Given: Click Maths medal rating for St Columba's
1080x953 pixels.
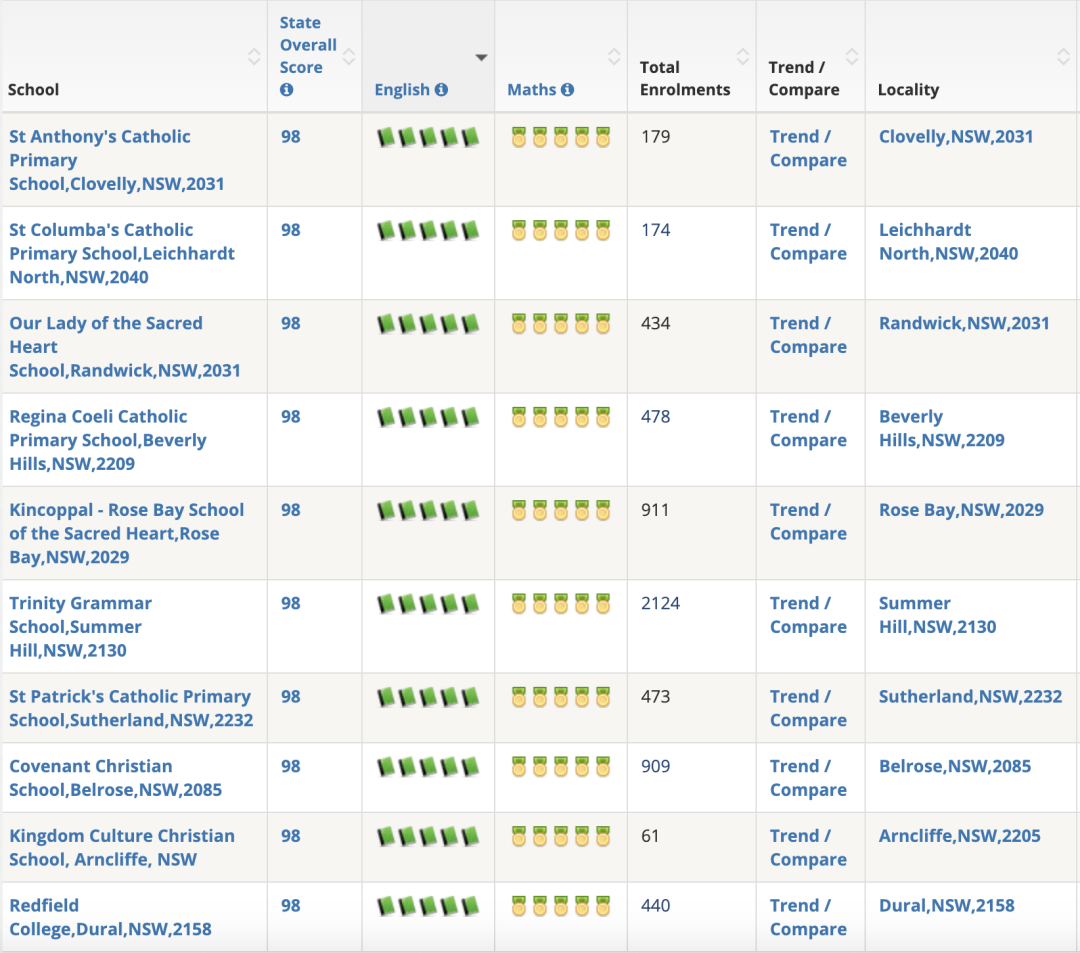Looking at the screenshot, I should click(561, 231).
